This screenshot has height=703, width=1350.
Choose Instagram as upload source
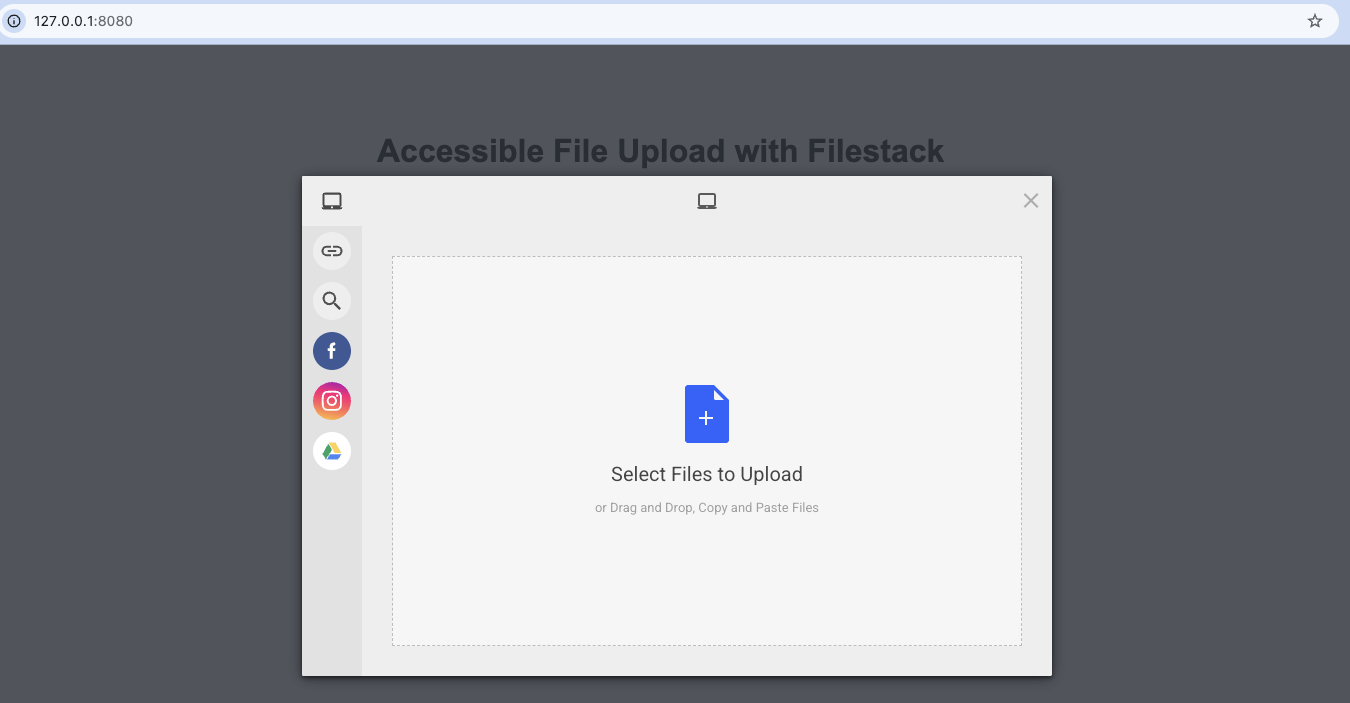[332, 401]
